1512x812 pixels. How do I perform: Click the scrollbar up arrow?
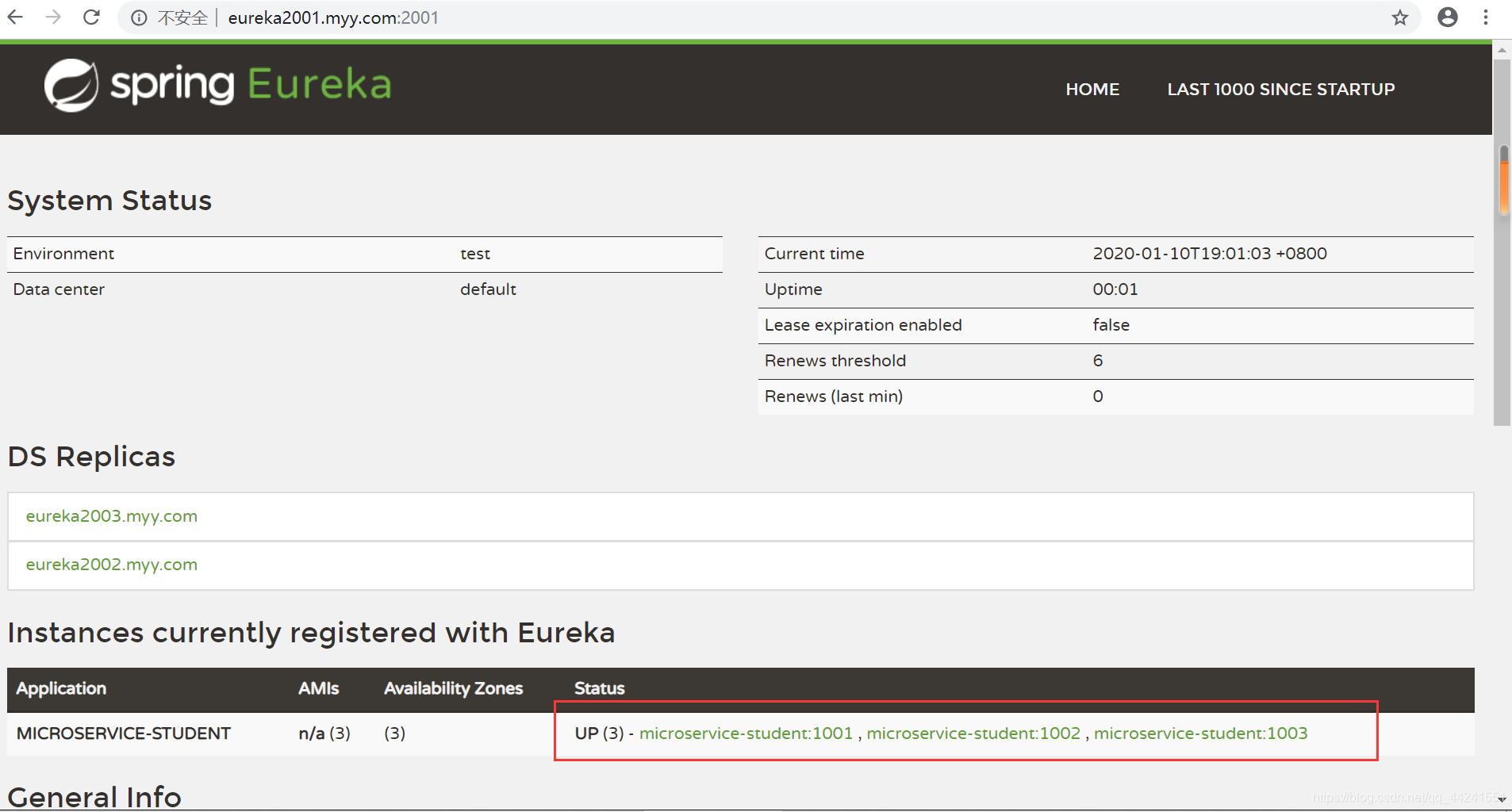point(1502,50)
